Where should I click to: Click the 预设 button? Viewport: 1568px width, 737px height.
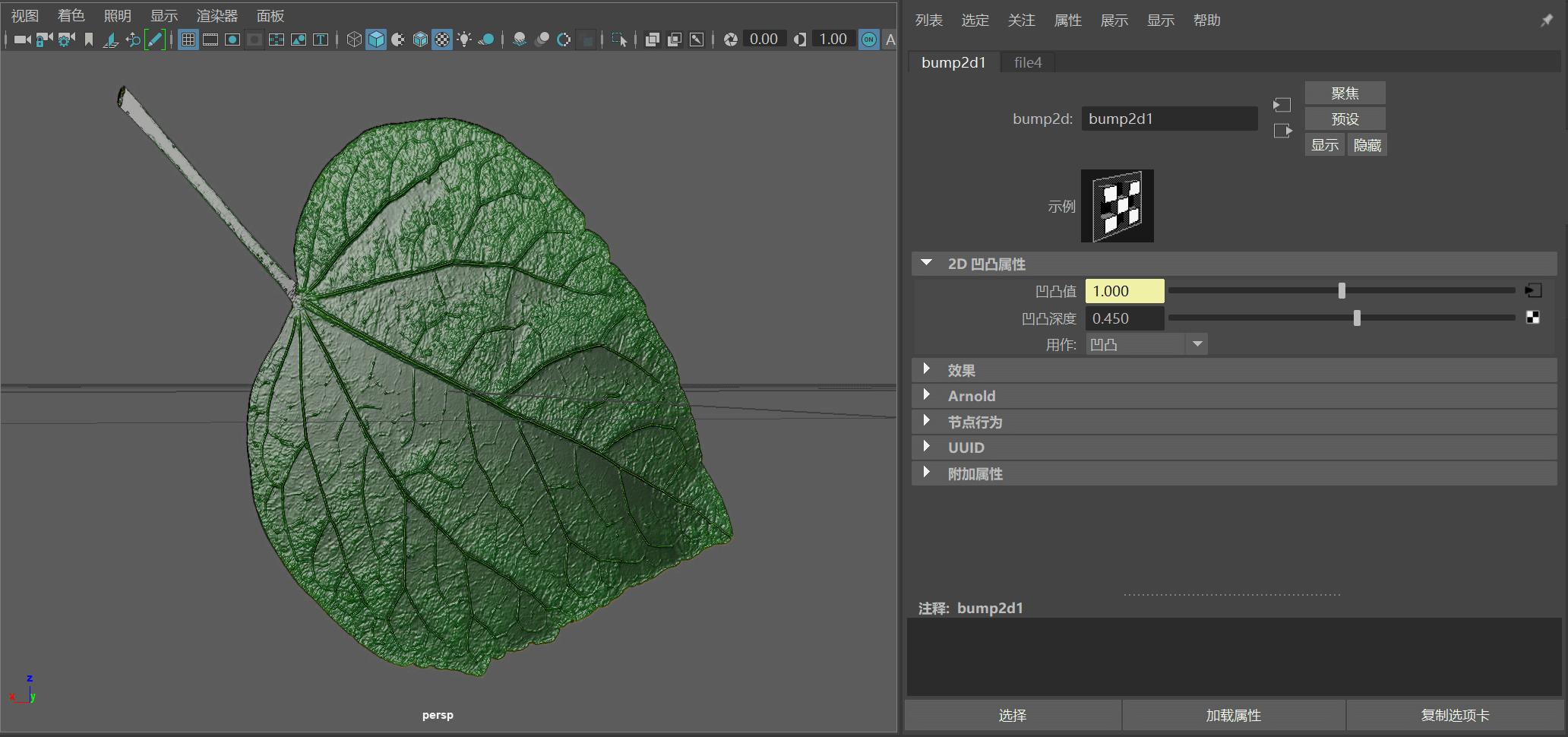tap(1345, 119)
